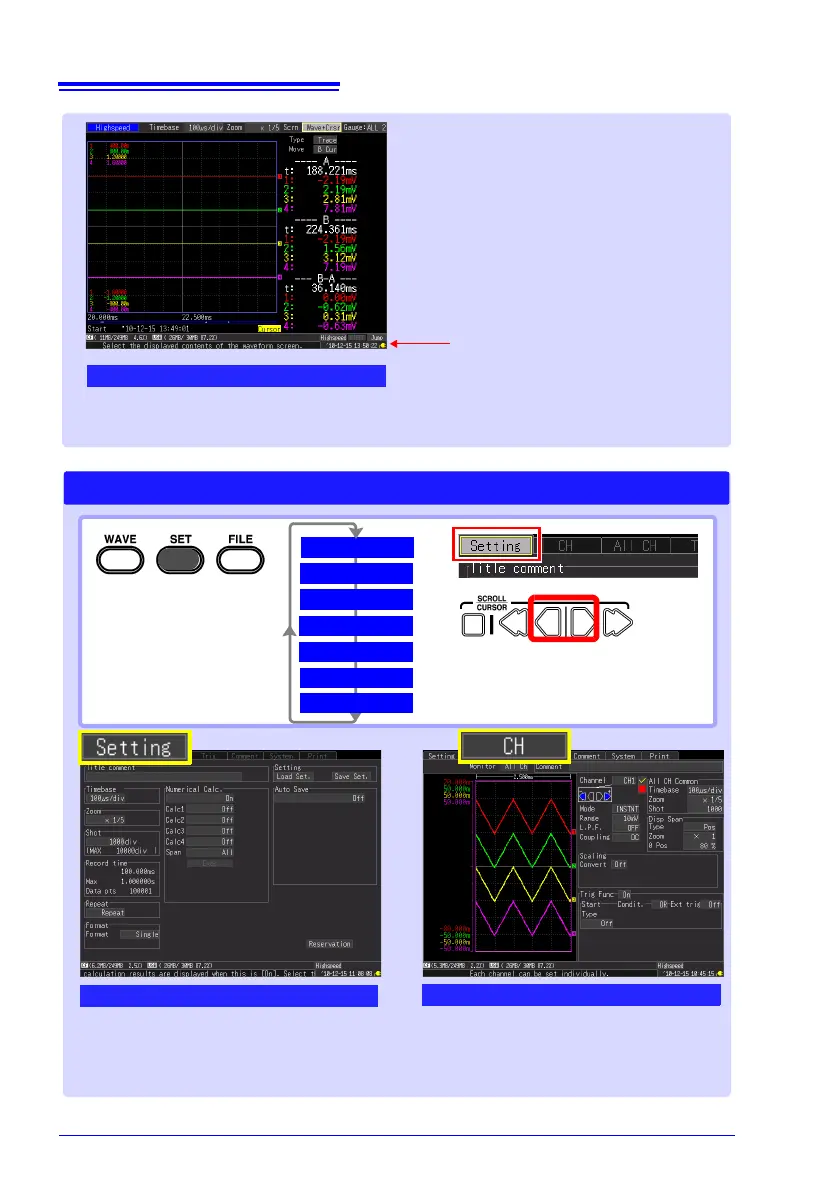Screen dimensions: 834x1180
Task: Click cursor Type Trace field on waveform screen
Action: [x=327, y=140]
